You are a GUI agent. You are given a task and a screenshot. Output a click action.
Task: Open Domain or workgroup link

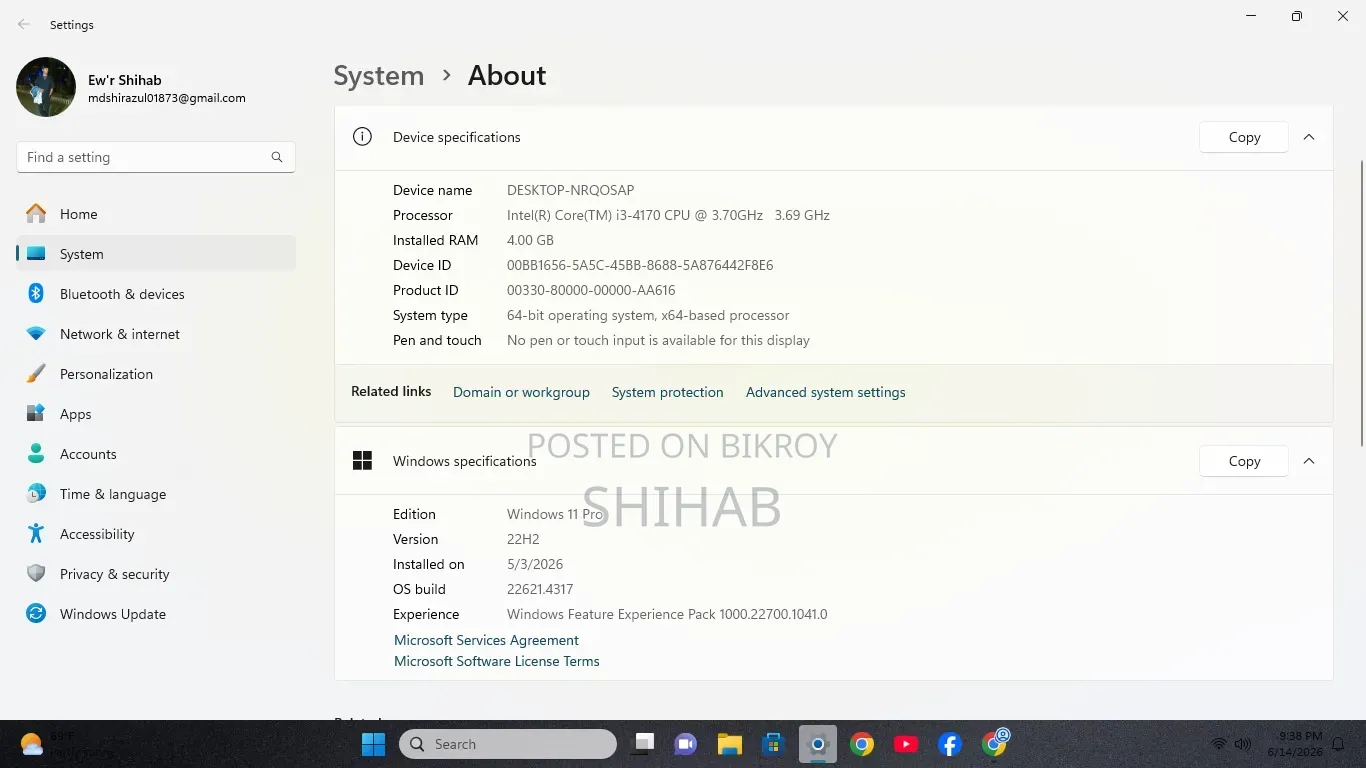click(521, 392)
